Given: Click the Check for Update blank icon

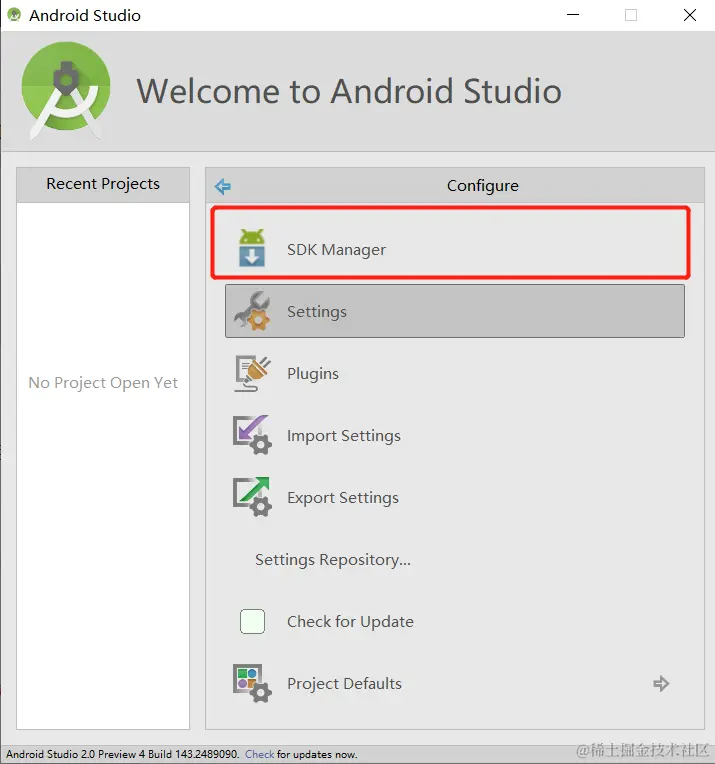Looking at the screenshot, I should [252, 621].
